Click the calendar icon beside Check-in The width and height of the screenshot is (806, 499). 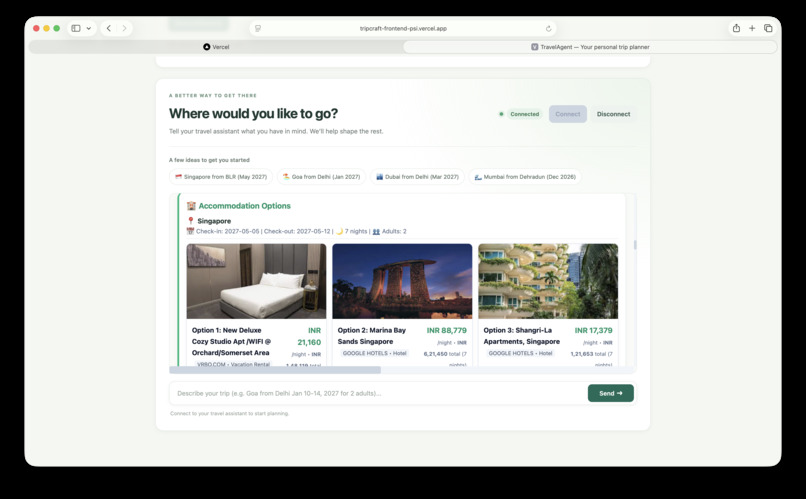pyautogui.click(x=190, y=231)
